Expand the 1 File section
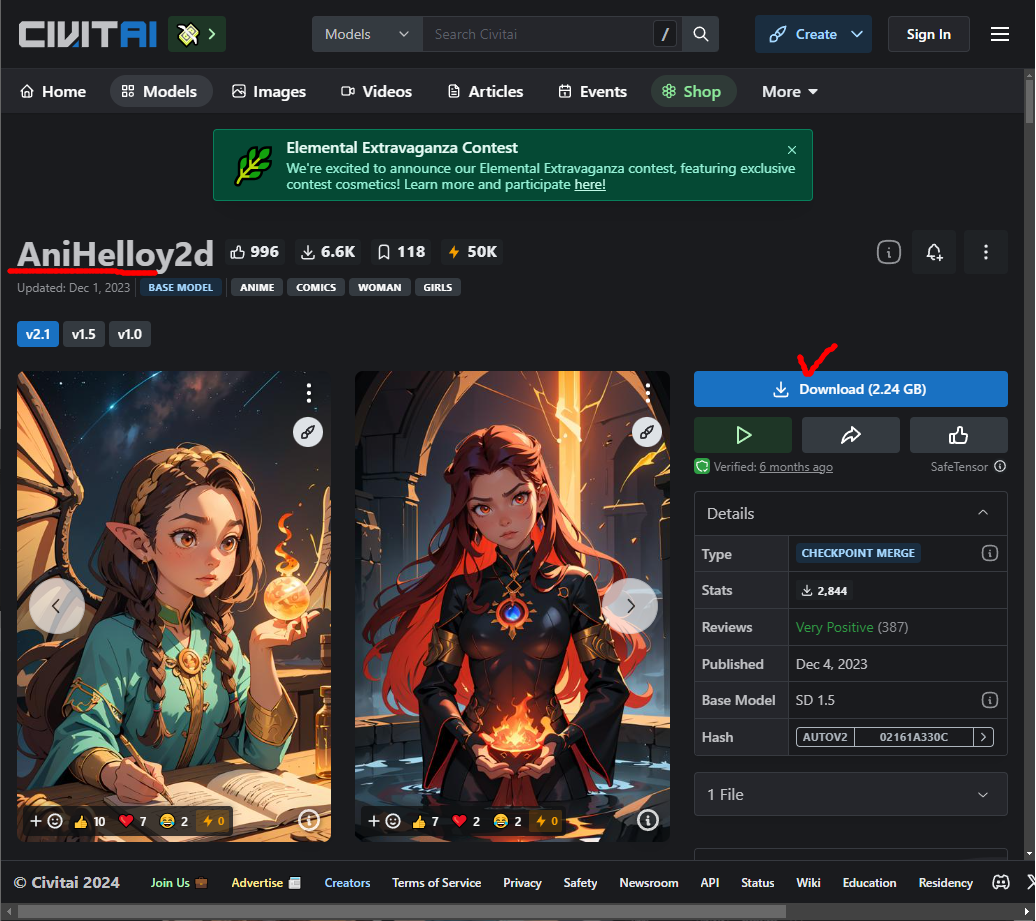The height and width of the screenshot is (921, 1036). [x=850, y=794]
